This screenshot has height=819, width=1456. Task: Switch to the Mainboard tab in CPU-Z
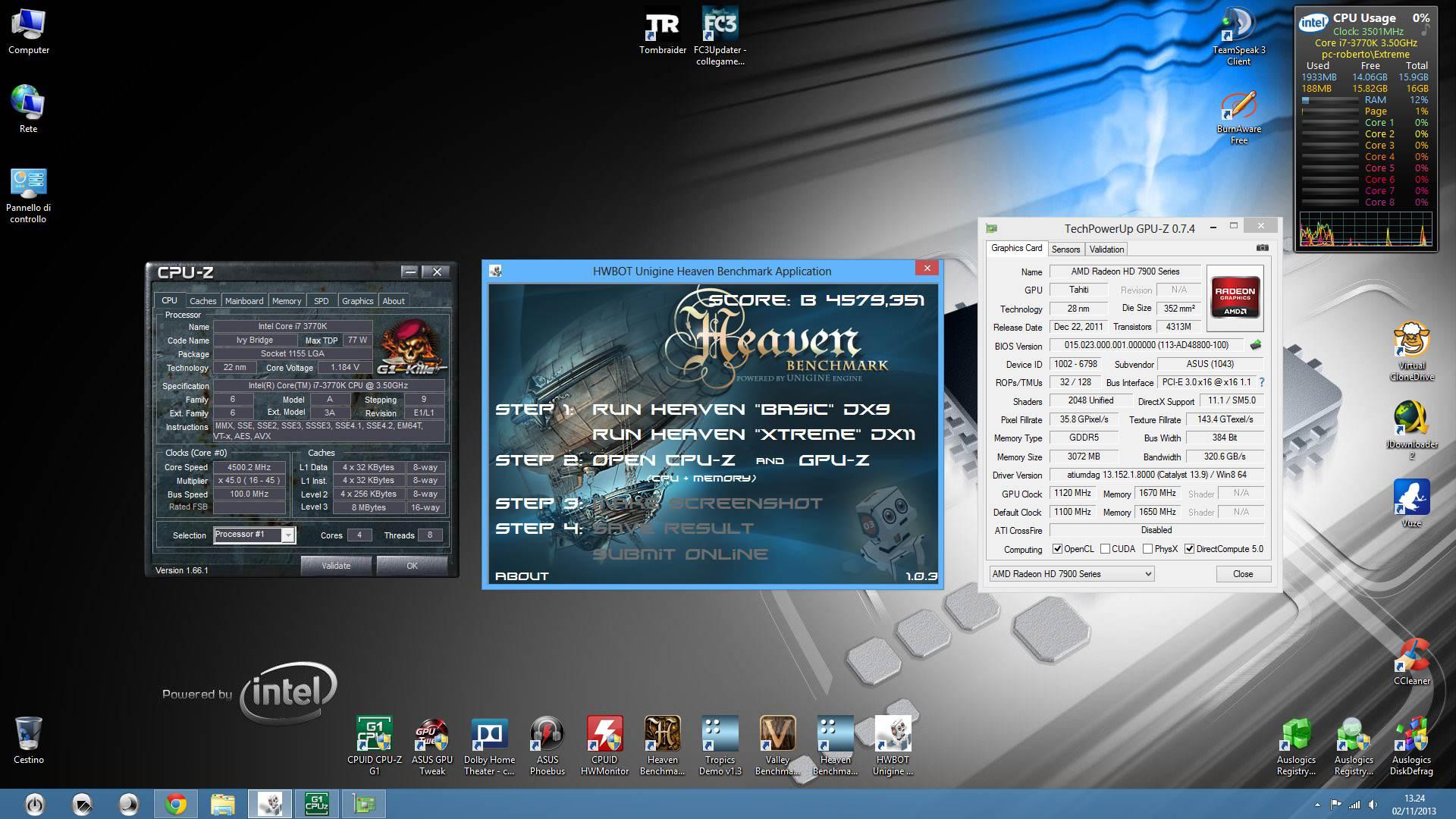(244, 301)
